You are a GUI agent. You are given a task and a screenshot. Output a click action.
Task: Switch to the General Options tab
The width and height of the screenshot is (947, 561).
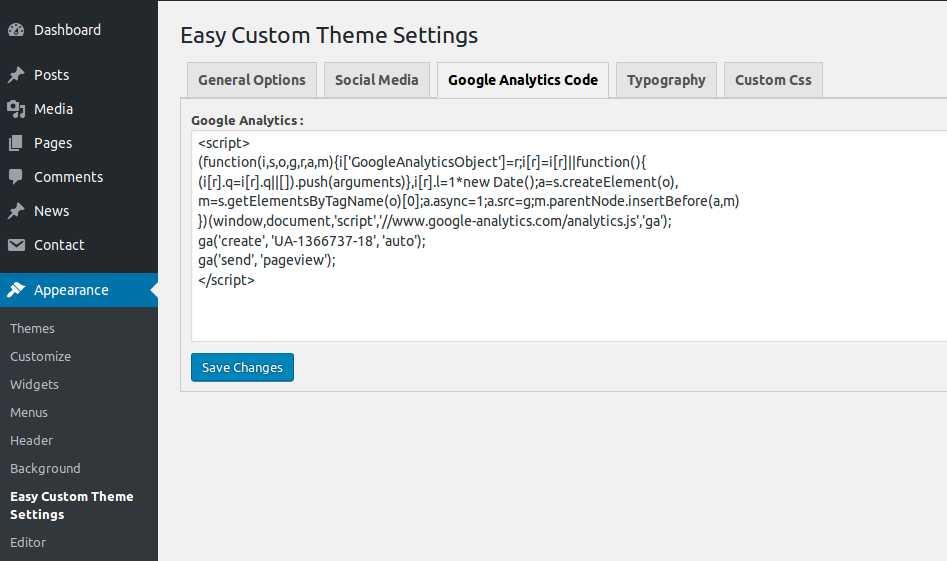tap(252, 80)
